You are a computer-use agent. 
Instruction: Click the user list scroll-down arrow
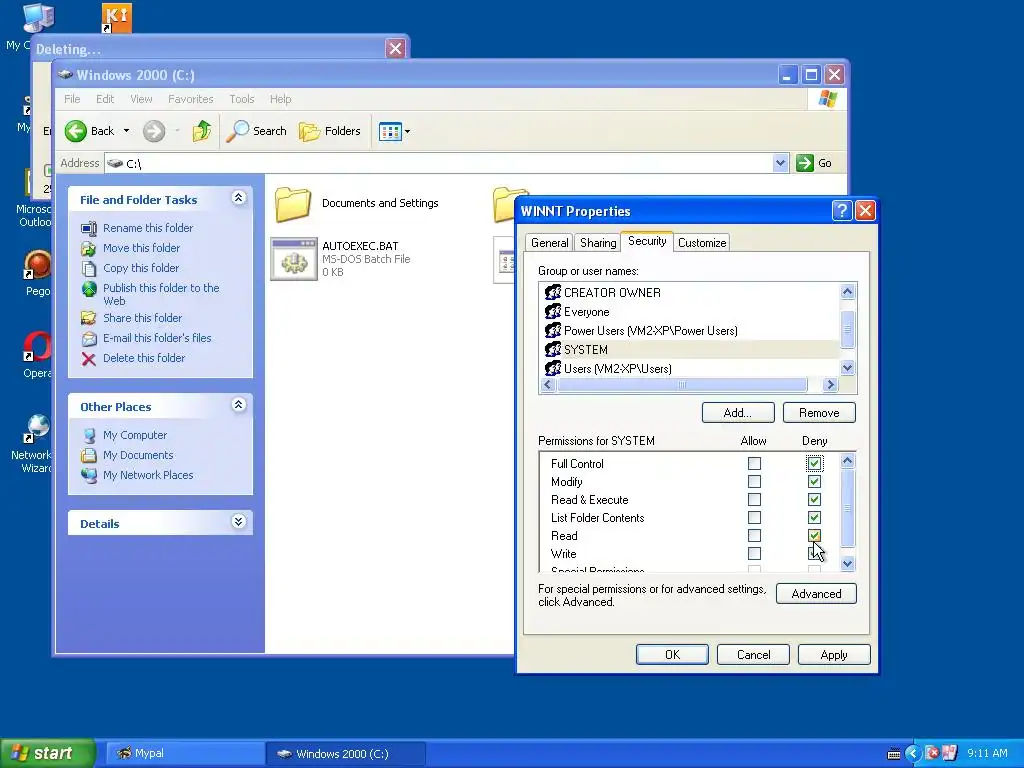[x=848, y=368]
